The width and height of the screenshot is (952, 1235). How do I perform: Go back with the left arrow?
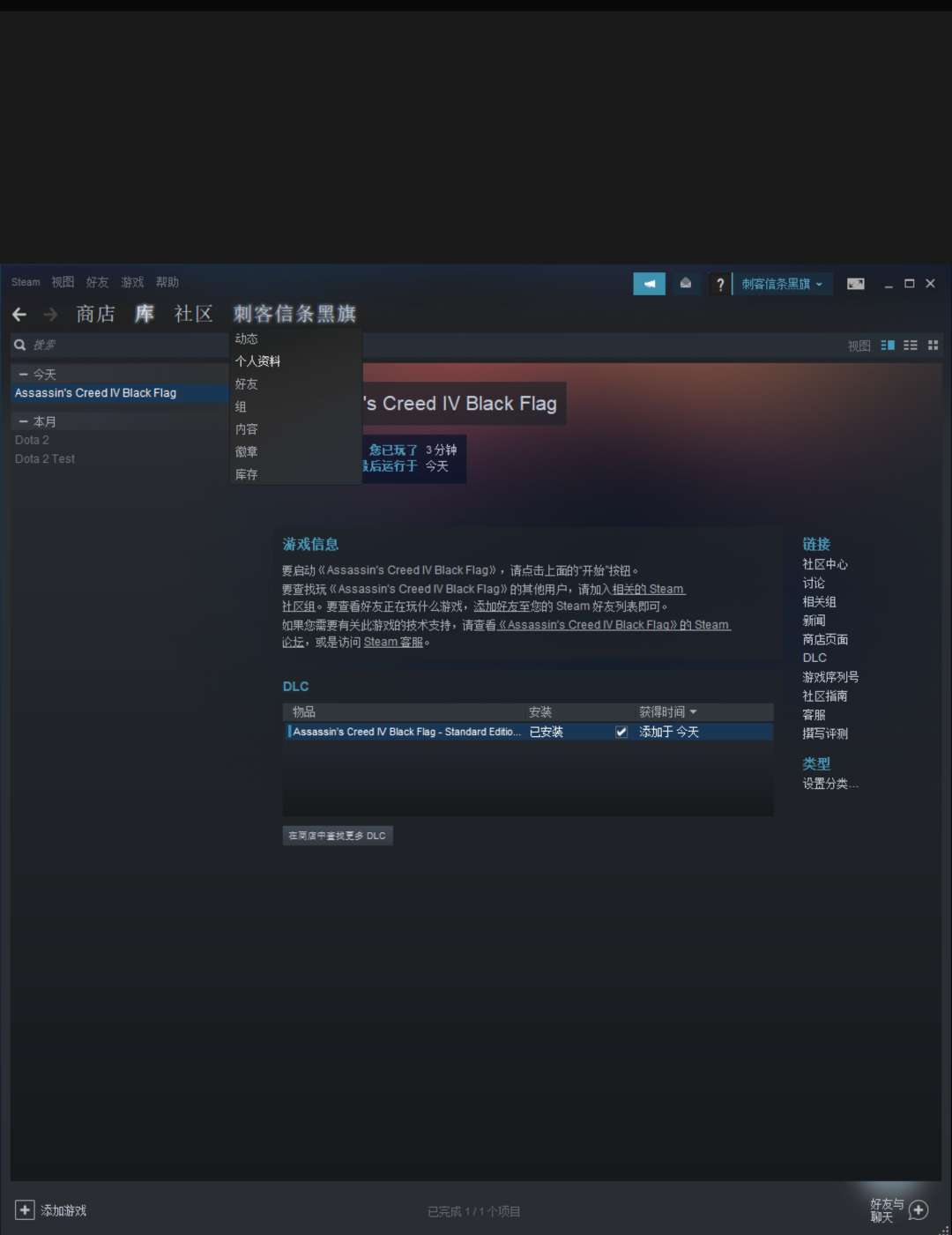19,315
